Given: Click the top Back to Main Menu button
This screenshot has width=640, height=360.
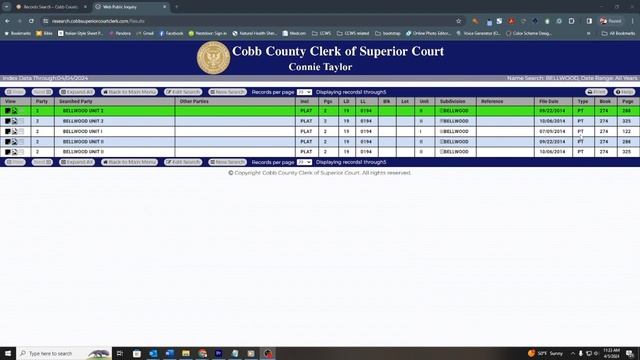Looking at the screenshot, I should coord(129,92).
